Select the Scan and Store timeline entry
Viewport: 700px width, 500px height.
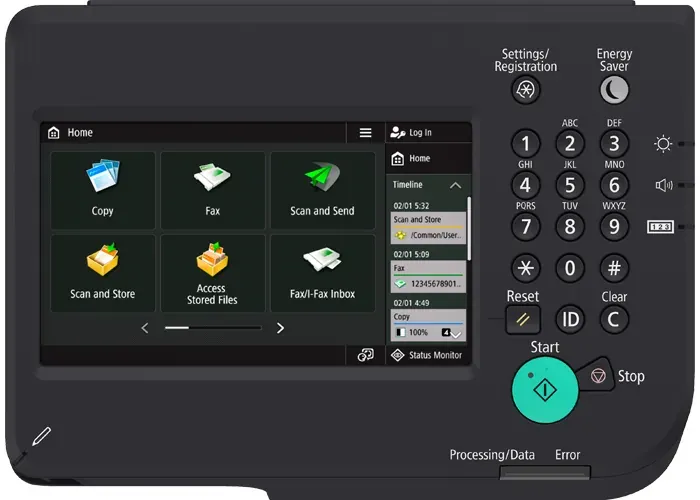[428, 228]
